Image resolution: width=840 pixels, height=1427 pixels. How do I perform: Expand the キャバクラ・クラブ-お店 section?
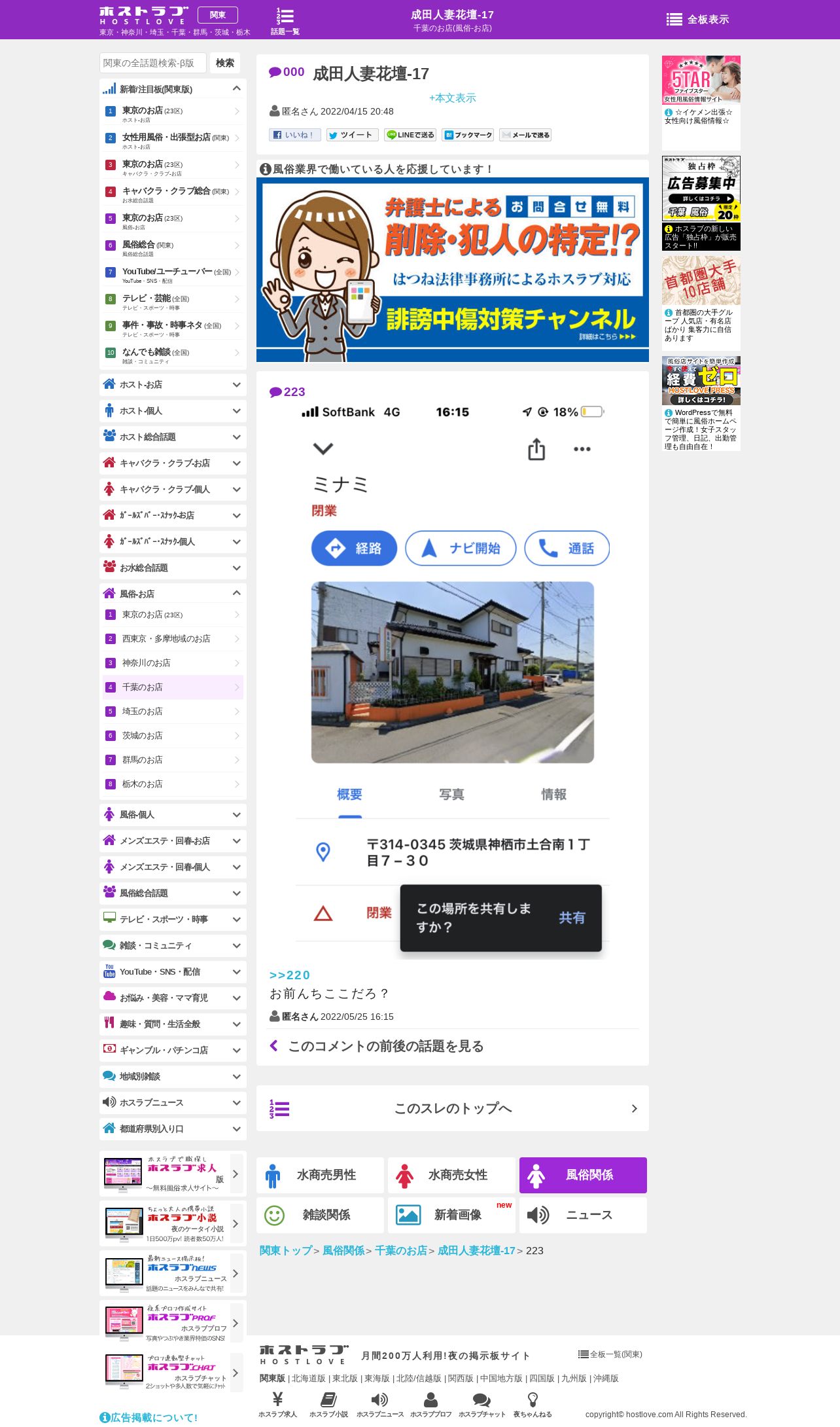tap(173, 463)
